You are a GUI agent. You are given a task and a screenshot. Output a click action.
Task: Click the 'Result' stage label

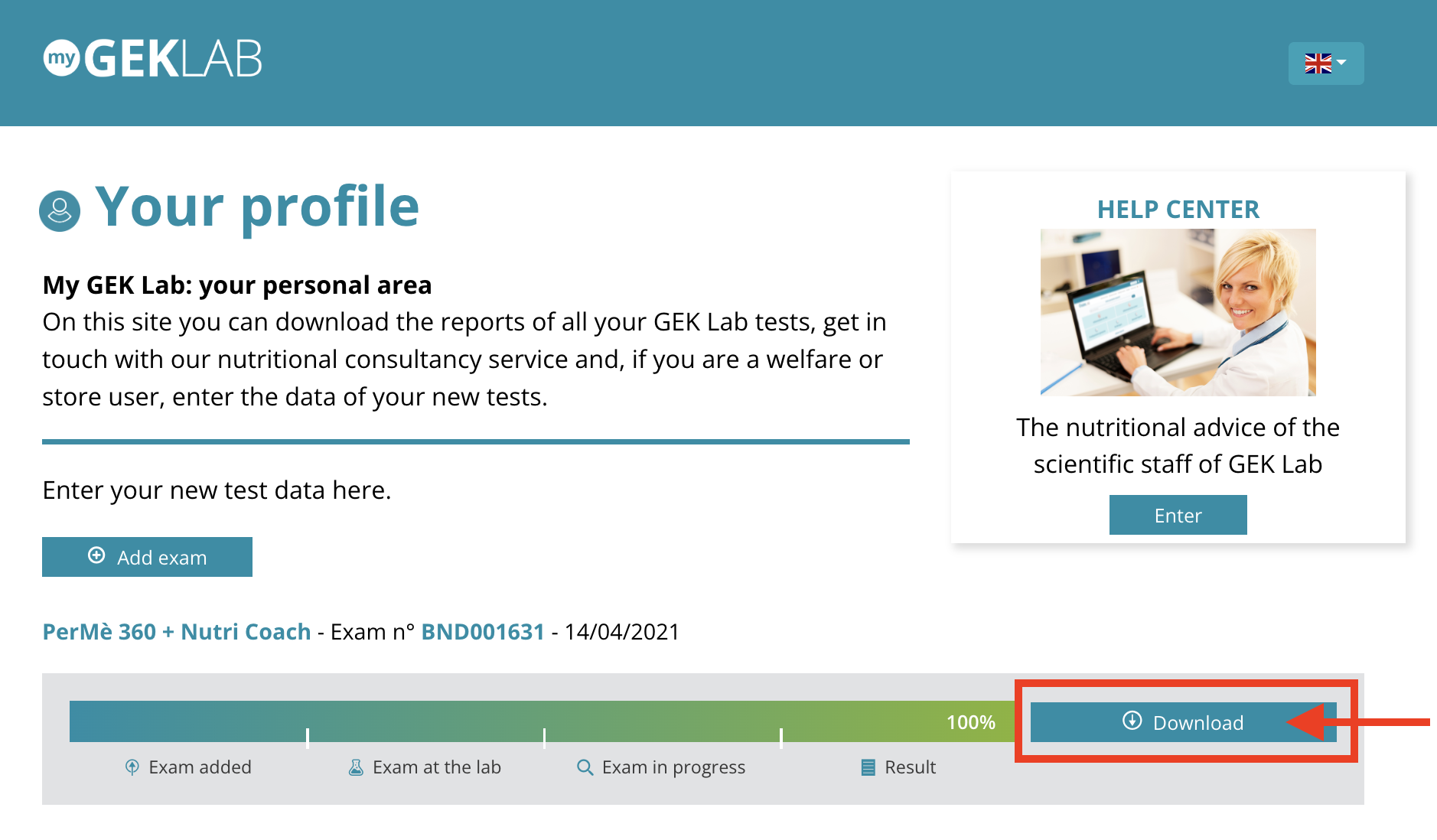tap(911, 767)
